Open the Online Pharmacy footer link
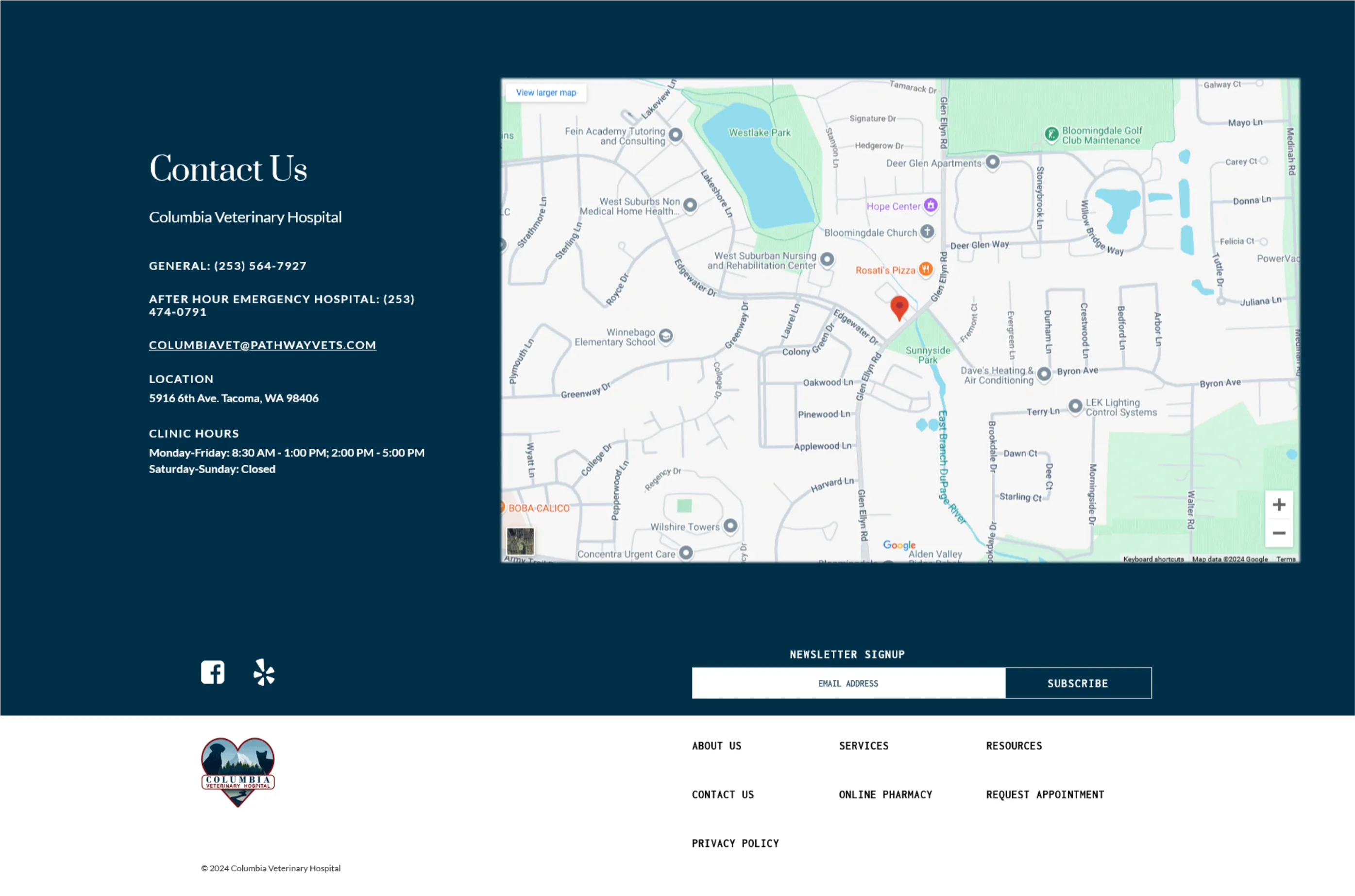The image size is (1355, 896). pos(885,795)
